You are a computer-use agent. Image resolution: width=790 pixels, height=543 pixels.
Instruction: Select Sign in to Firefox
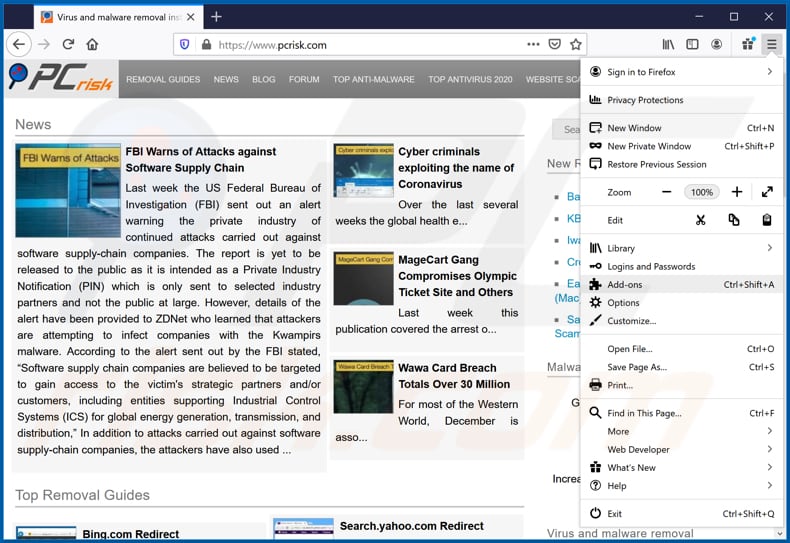pyautogui.click(x=682, y=72)
